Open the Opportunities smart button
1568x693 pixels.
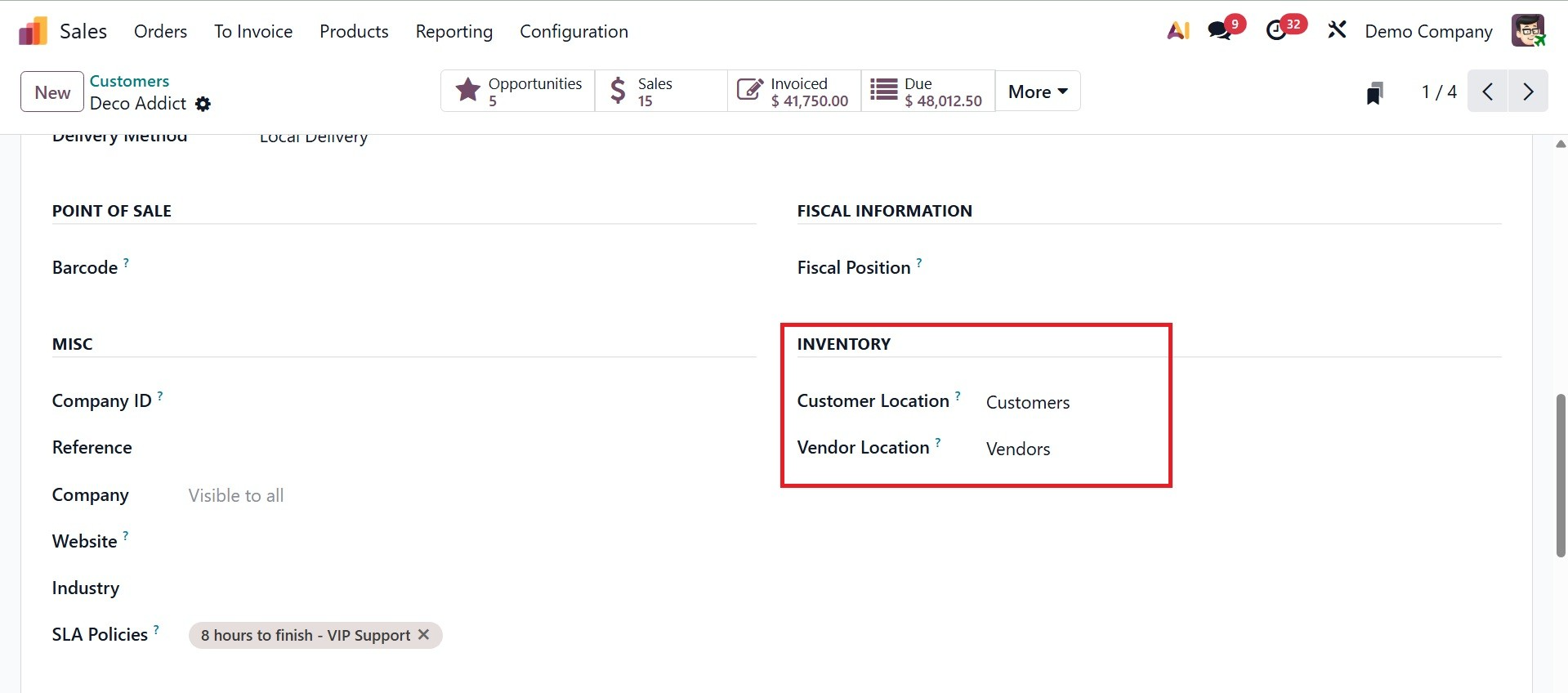click(x=518, y=92)
